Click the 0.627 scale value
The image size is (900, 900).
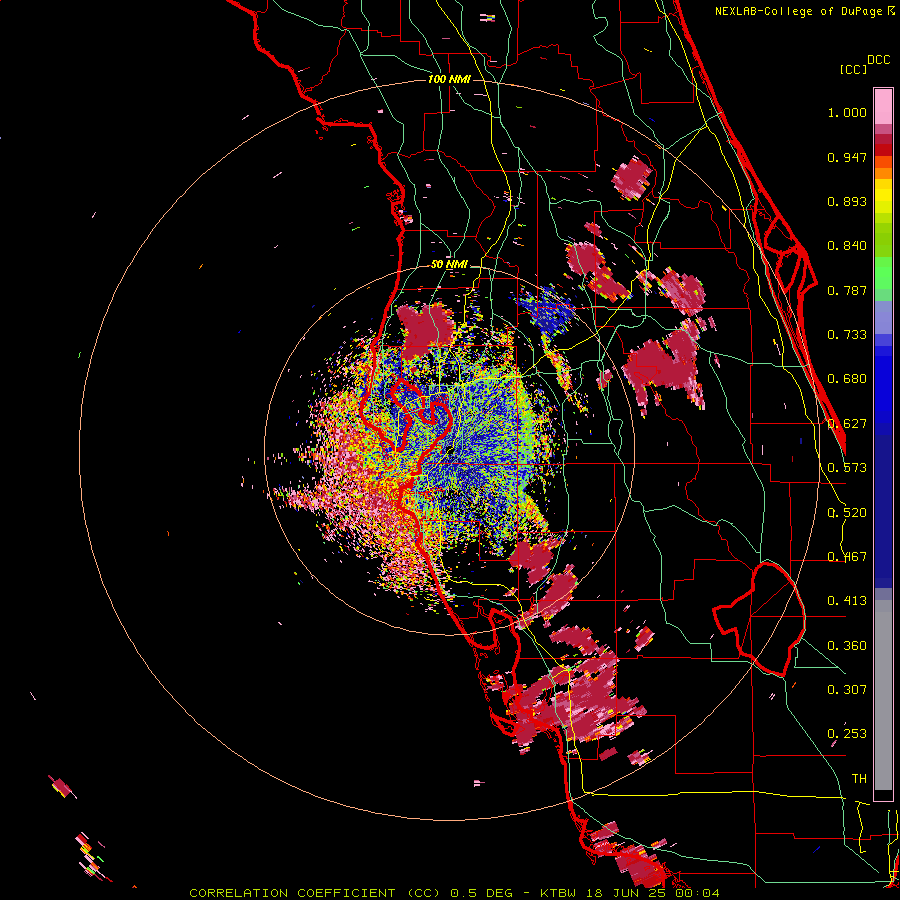point(847,424)
